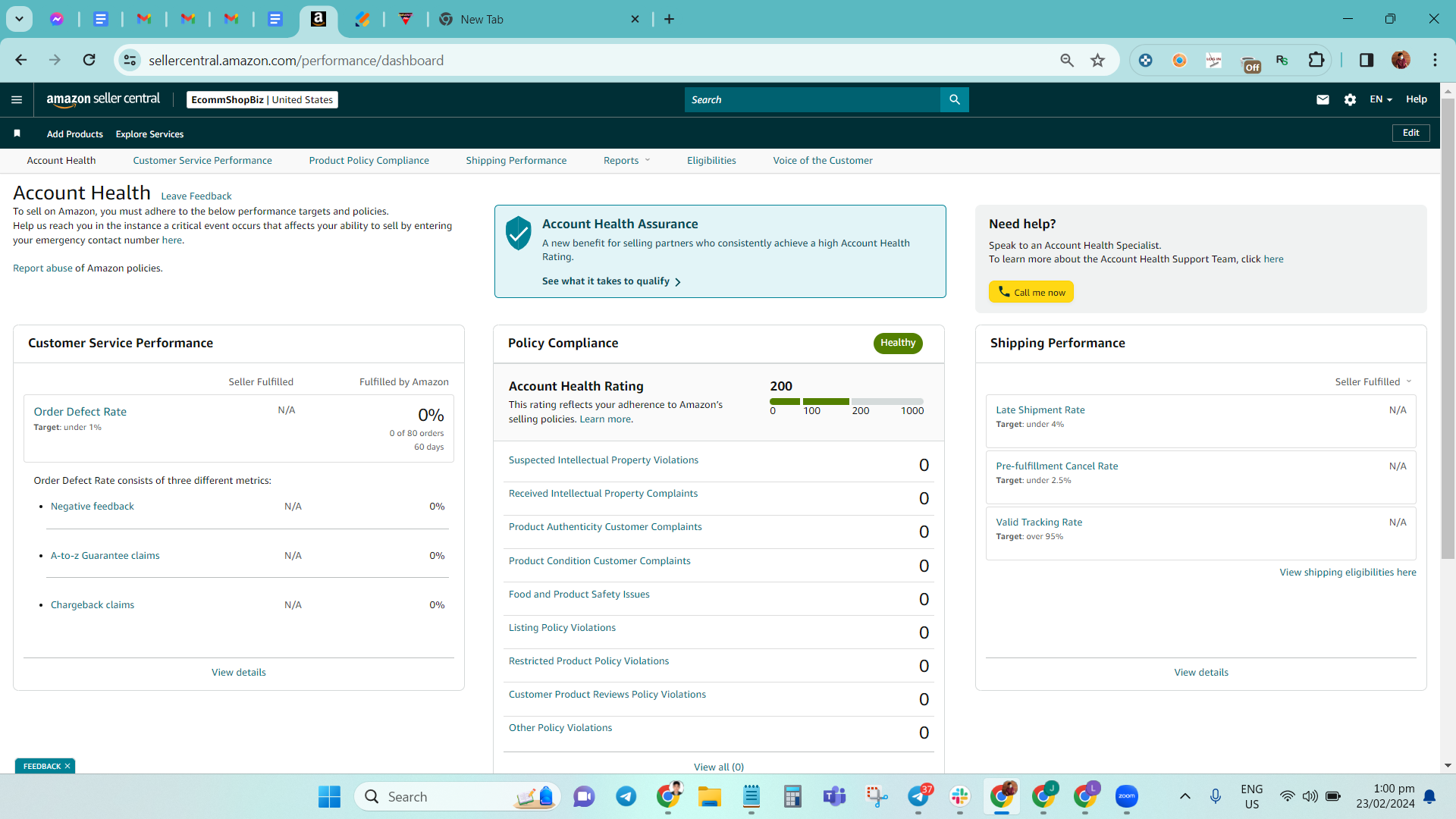Click the bookmark flag icon
Viewport: 1456px width, 819px height.
pyautogui.click(x=17, y=133)
